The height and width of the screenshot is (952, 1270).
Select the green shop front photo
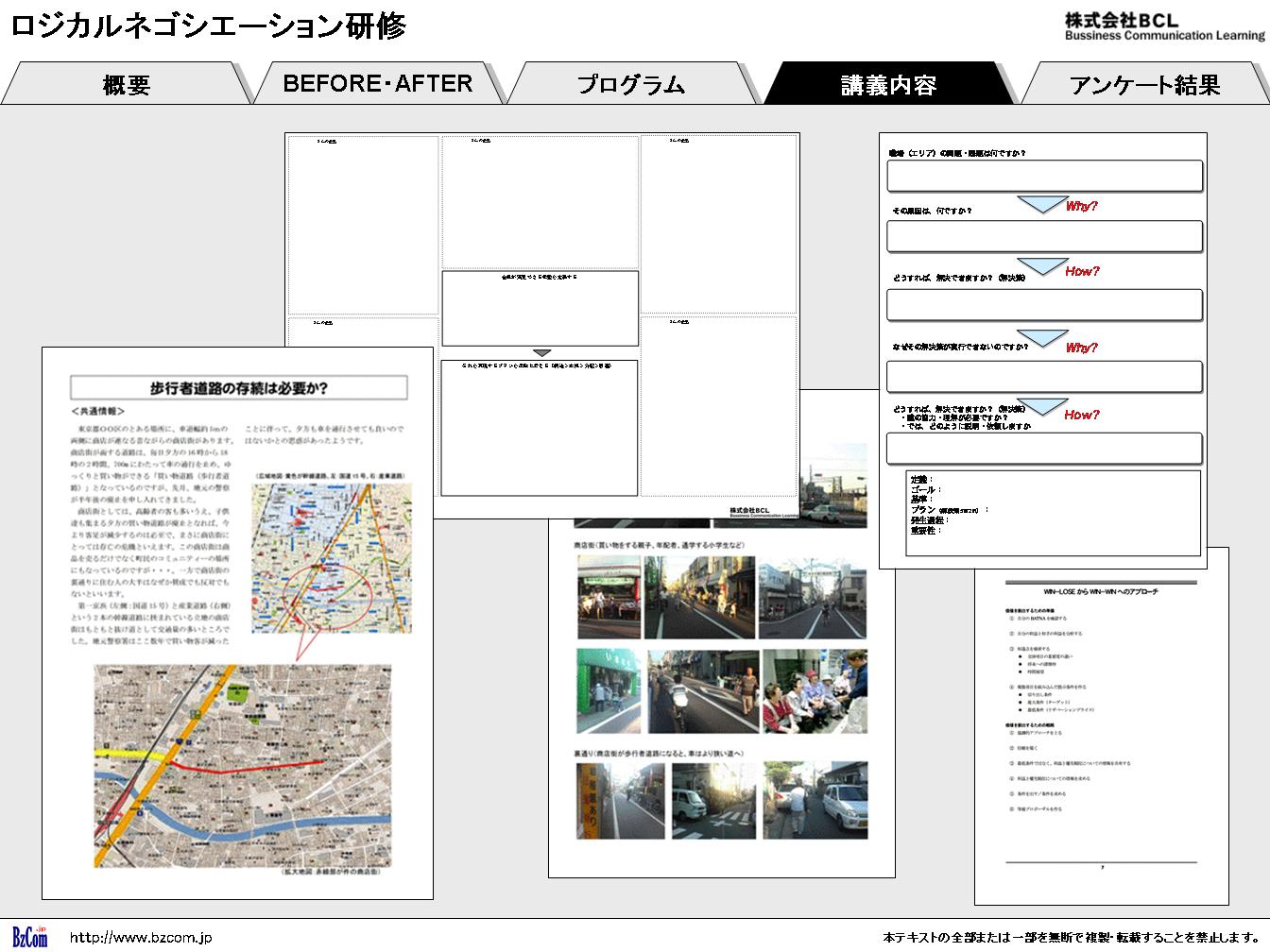pyautogui.click(x=609, y=691)
